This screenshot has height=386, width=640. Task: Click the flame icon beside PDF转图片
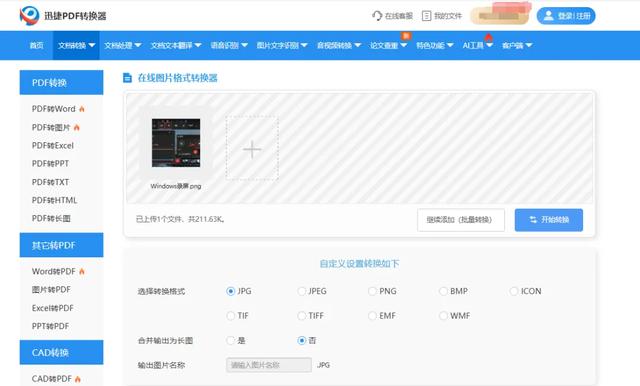[77, 127]
